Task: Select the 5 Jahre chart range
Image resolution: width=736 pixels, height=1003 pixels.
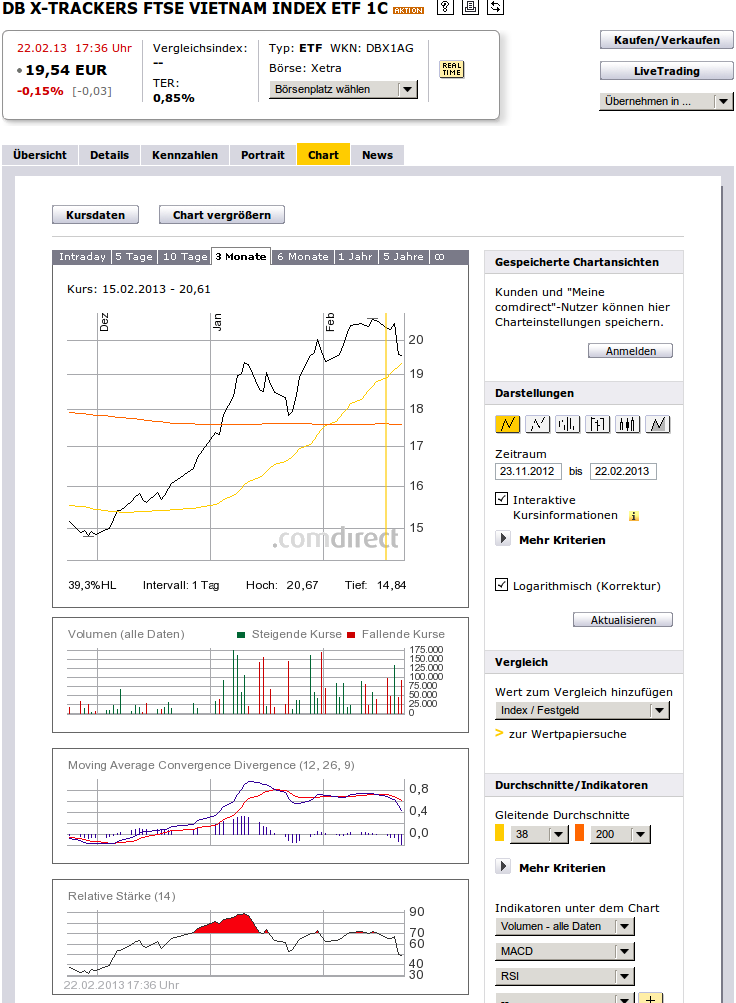Action: pos(403,257)
